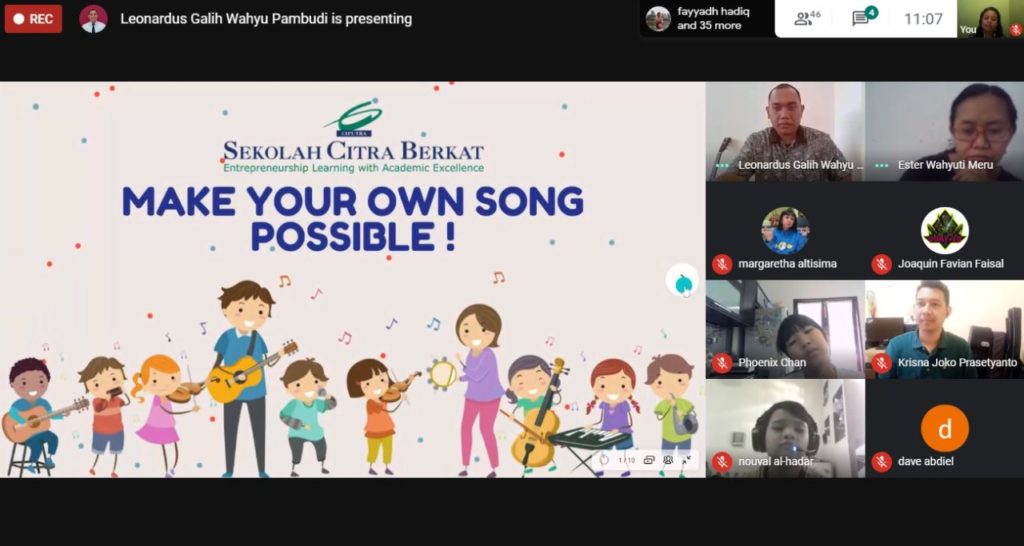This screenshot has height=546, width=1024.
Task: Click the pop-out window icon in slide toolbar
Action: tap(649, 460)
